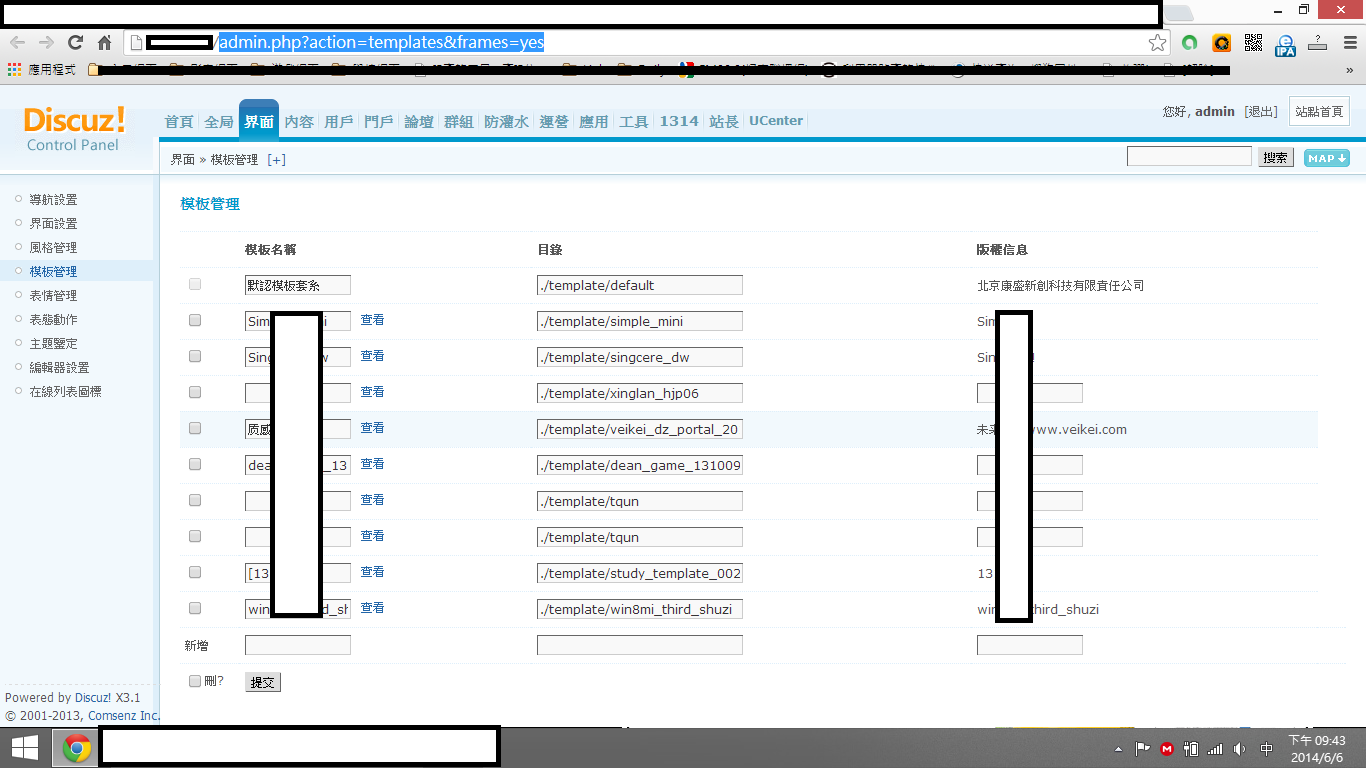Image resolution: width=1366 pixels, height=768 pixels.
Task: Open the 論壇 top menu
Action: (x=419, y=121)
